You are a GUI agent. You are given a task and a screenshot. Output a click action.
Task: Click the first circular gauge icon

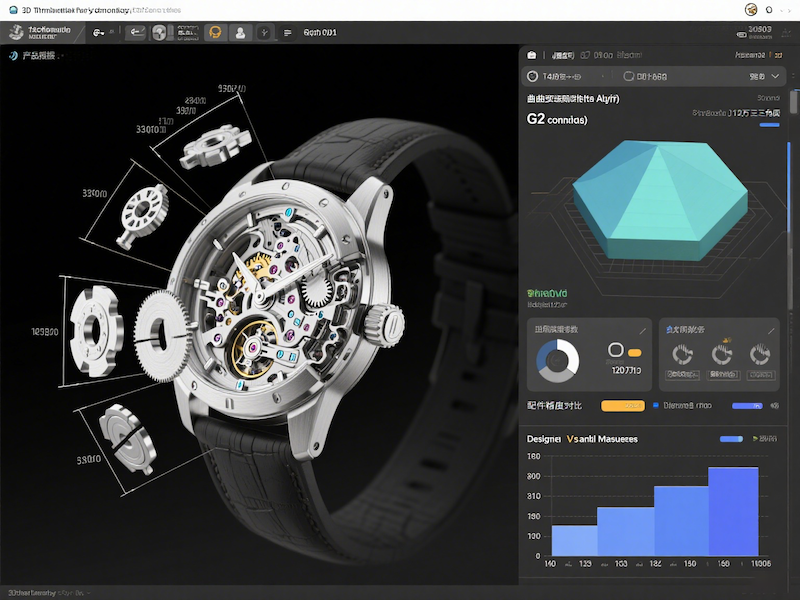click(685, 354)
